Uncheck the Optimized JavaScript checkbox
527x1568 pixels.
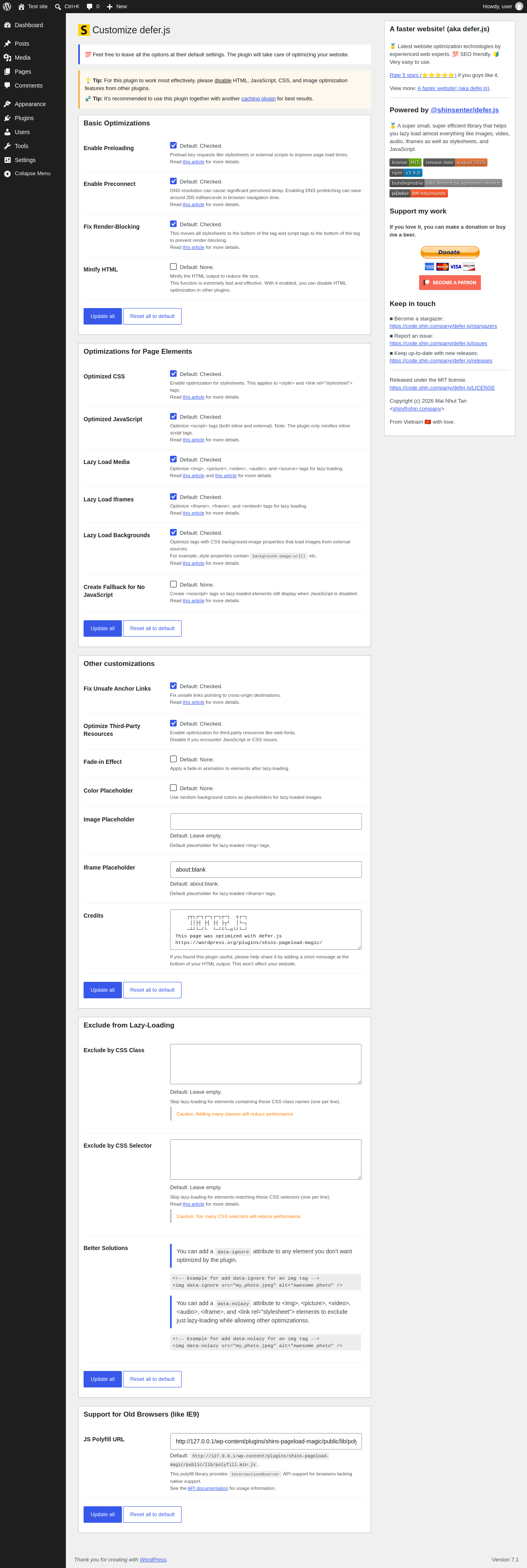coord(174,416)
